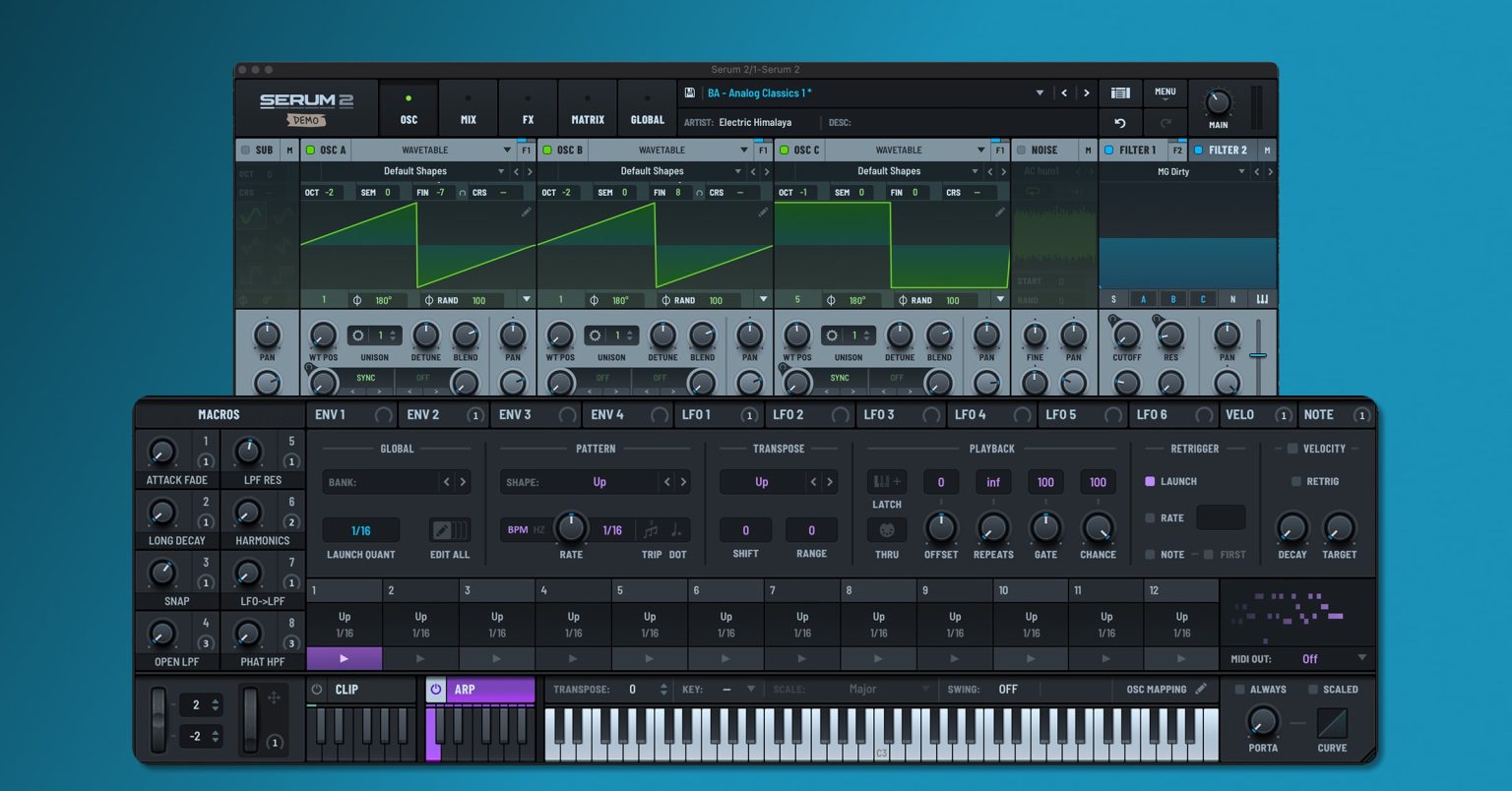The width and height of the screenshot is (1512, 791).
Task: Click the Edit All pencil icon
Action: point(449,529)
